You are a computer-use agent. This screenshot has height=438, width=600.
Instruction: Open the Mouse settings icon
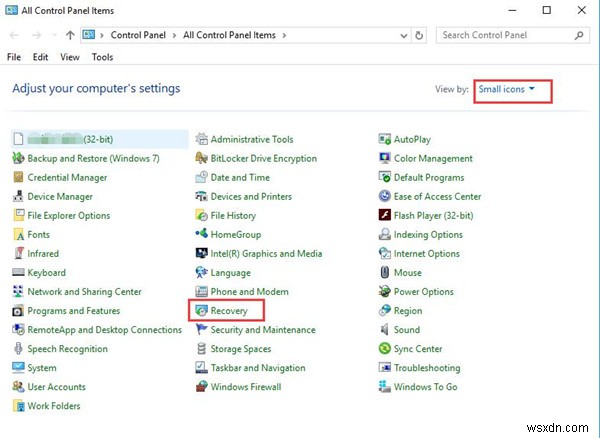tap(385, 272)
